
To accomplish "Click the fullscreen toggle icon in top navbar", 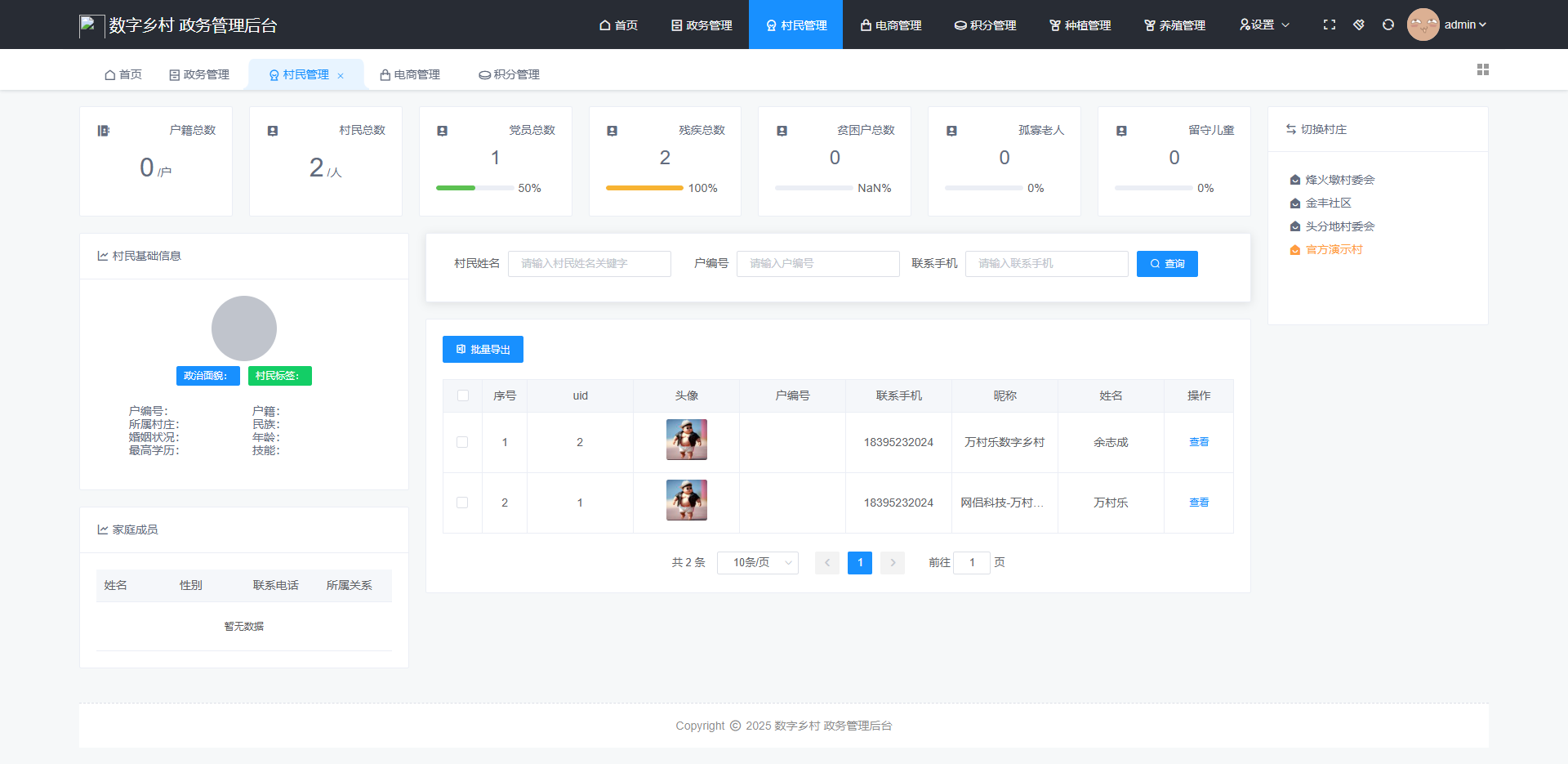I will point(1330,25).
